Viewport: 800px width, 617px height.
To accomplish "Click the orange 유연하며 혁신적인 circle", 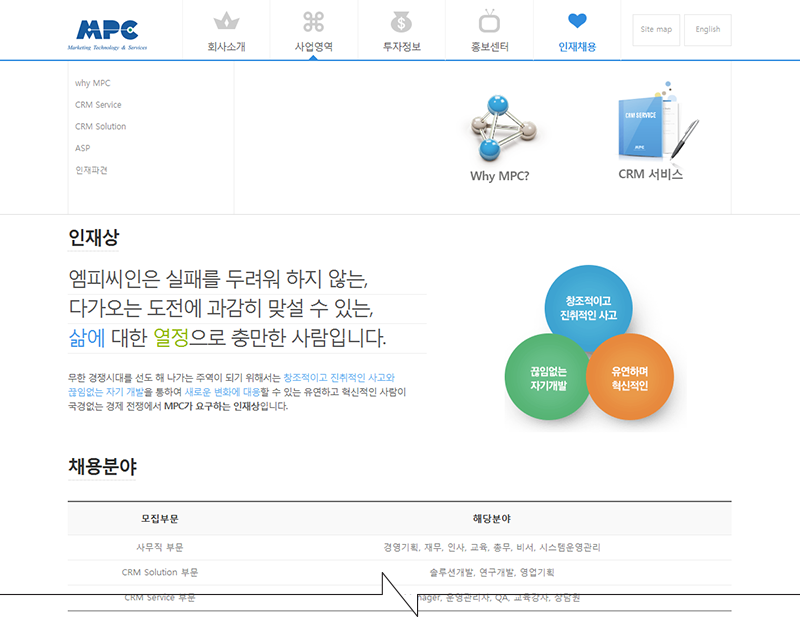I will pyautogui.click(x=630, y=377).
